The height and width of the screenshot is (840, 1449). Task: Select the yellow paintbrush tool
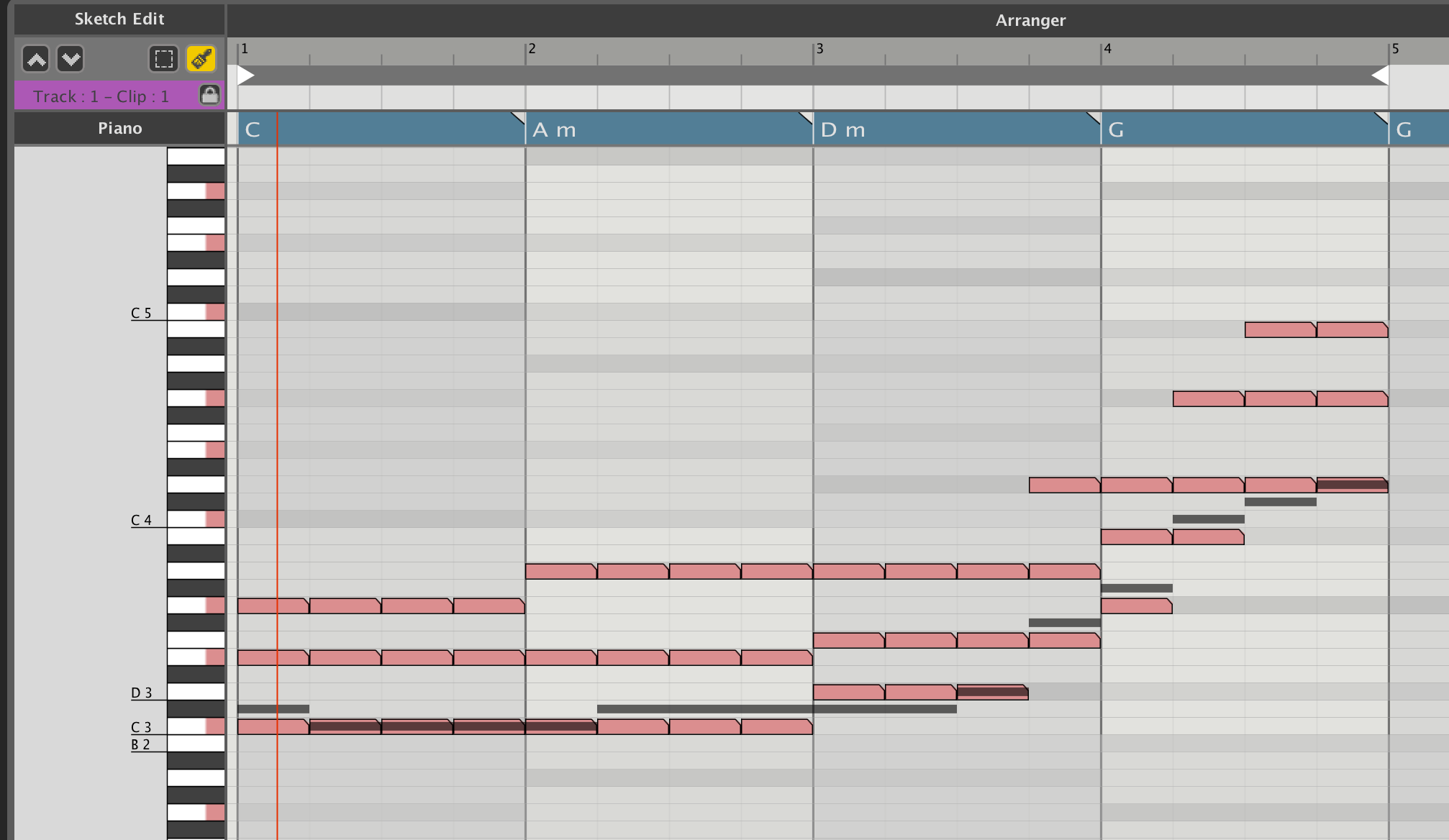coord(201,59)
